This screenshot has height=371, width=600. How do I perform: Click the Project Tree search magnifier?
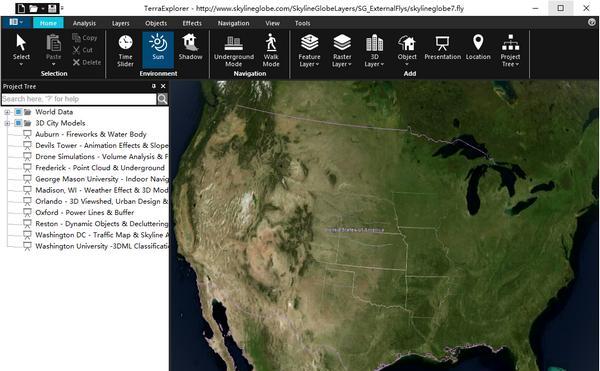point(162,99)
